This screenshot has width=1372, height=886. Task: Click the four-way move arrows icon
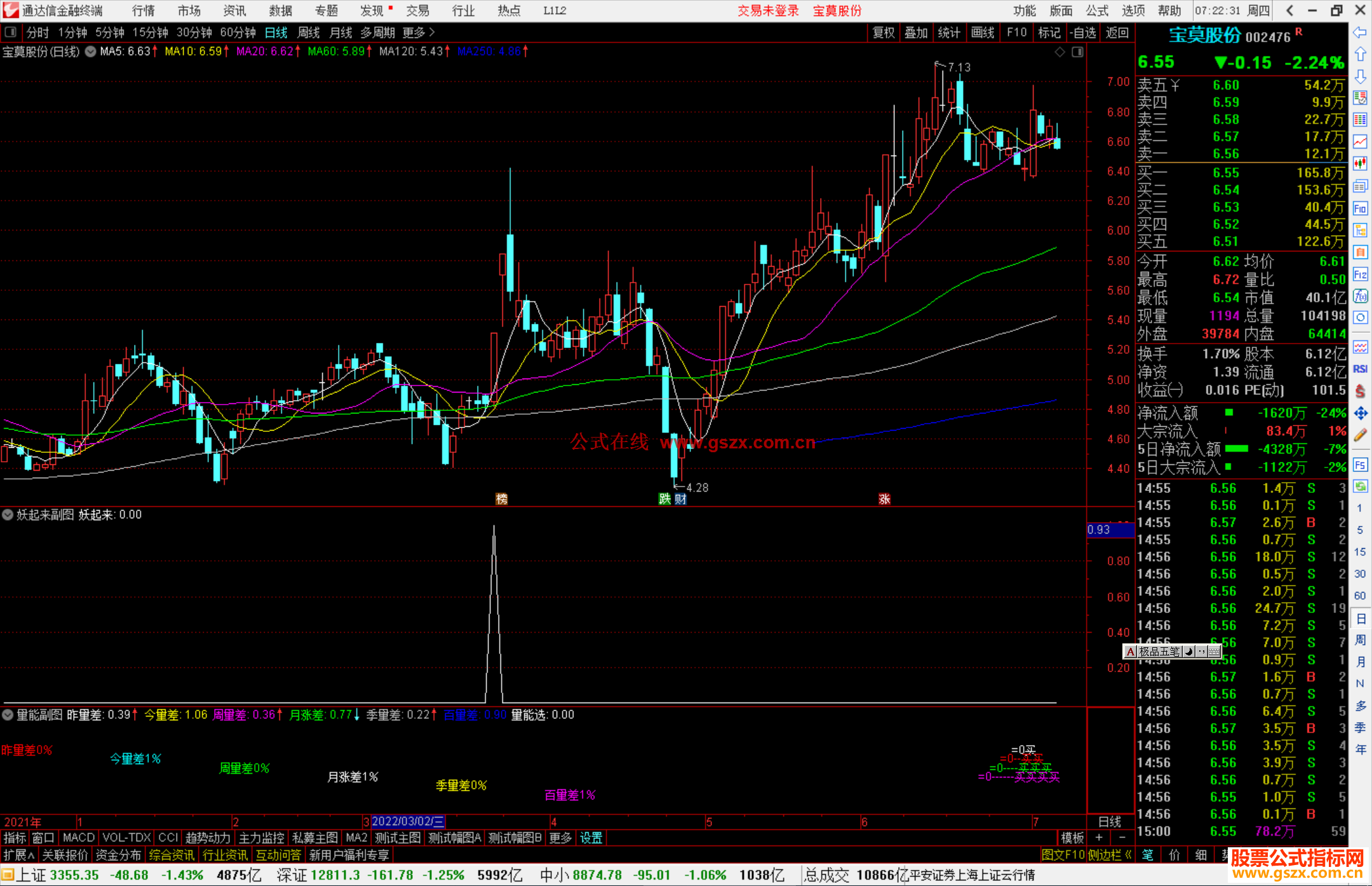1360,413
